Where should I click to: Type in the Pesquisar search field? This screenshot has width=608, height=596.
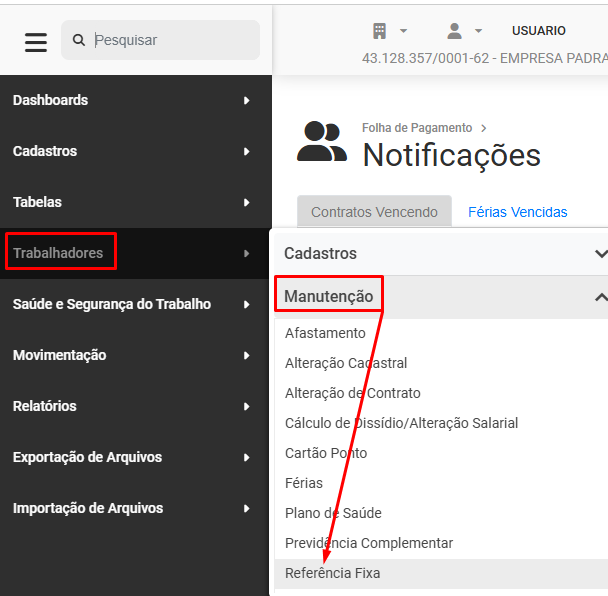170,40
